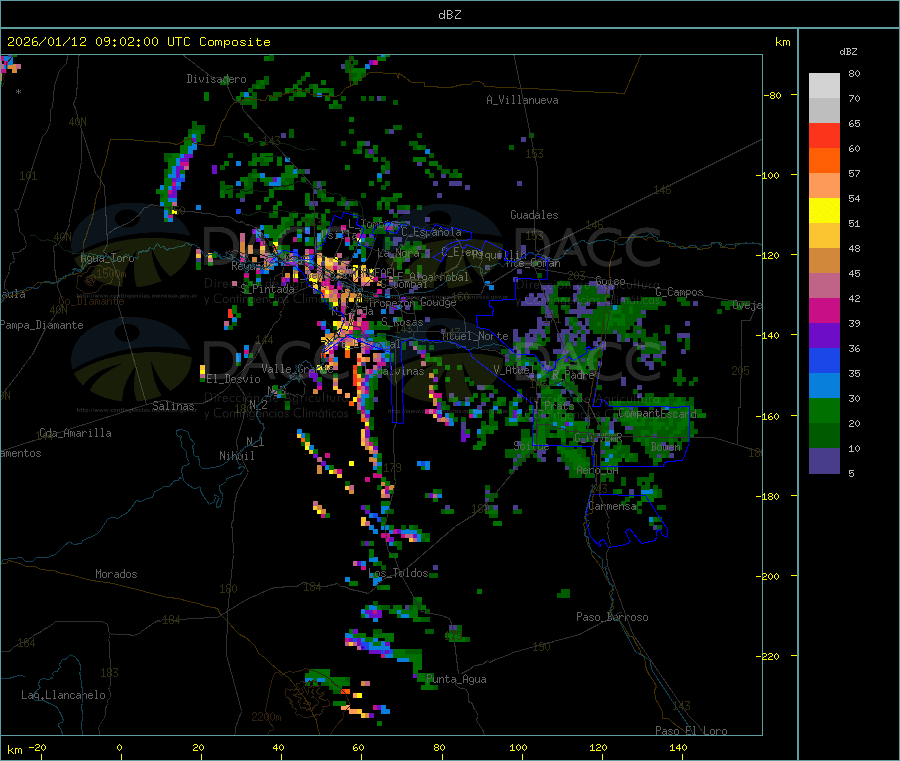The image size is (900, 761).
Task: Click the 60 dBZ orange legend swatch
Action: pyautogui.click(x=824, y=161)
